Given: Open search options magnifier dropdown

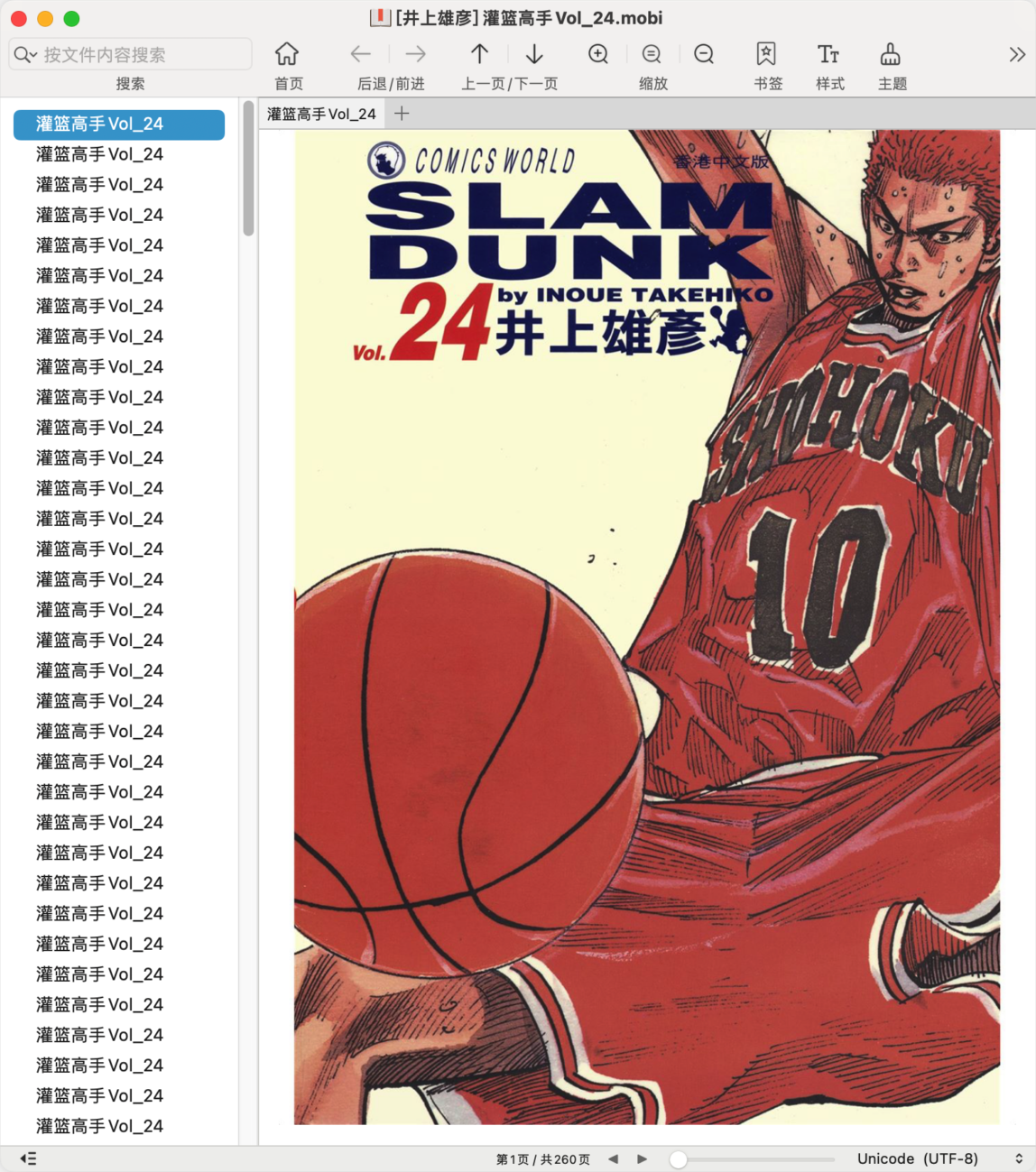Looking at the screenshot, I should (24, 55).
